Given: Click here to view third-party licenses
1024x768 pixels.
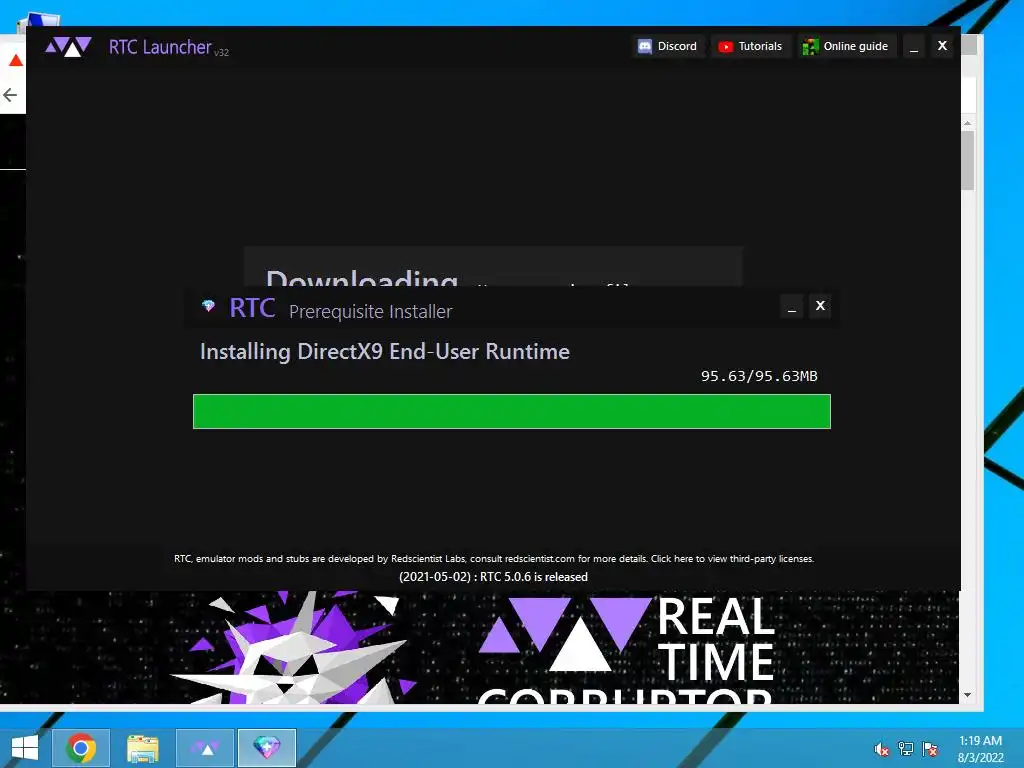Looking at the screenshot, I should tap(732, 559).
